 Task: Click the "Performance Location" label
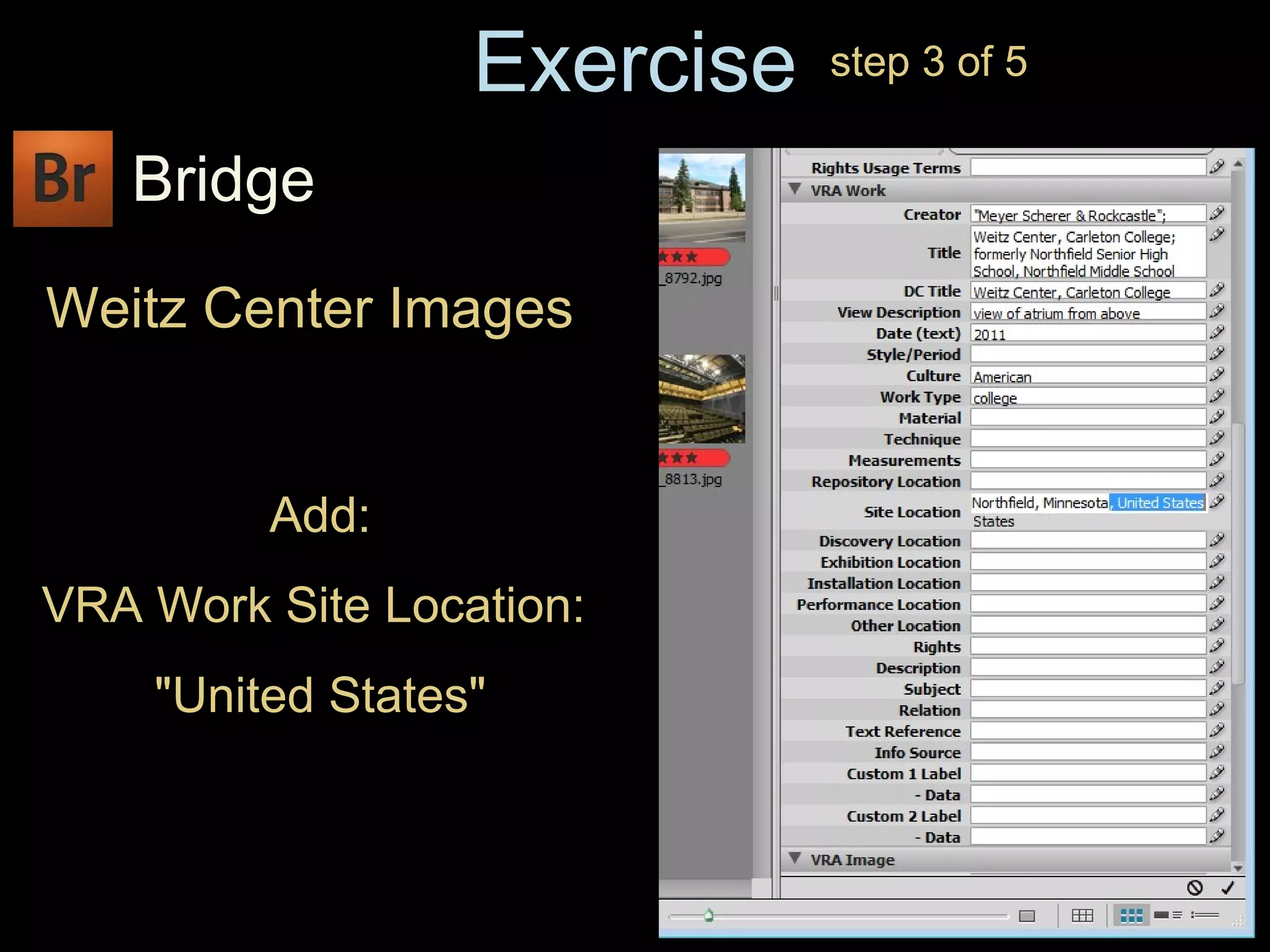point(879,604)
